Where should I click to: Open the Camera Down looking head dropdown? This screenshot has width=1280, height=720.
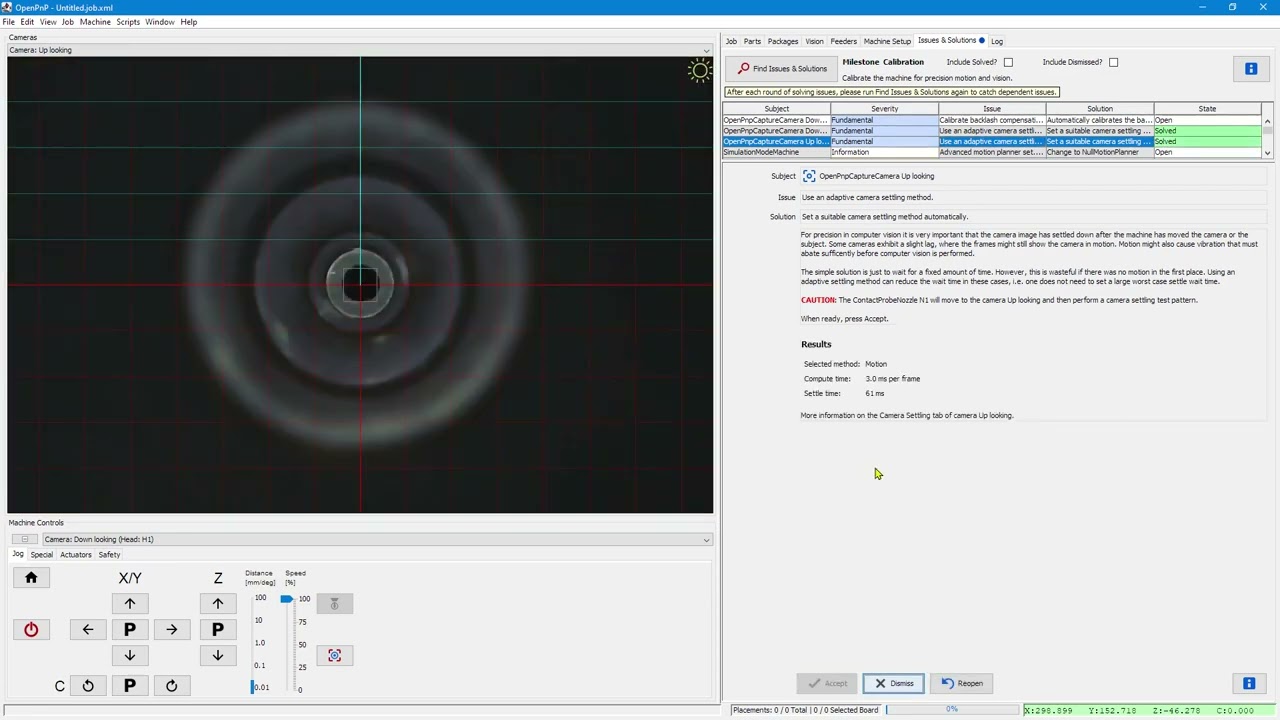point(377,540)
